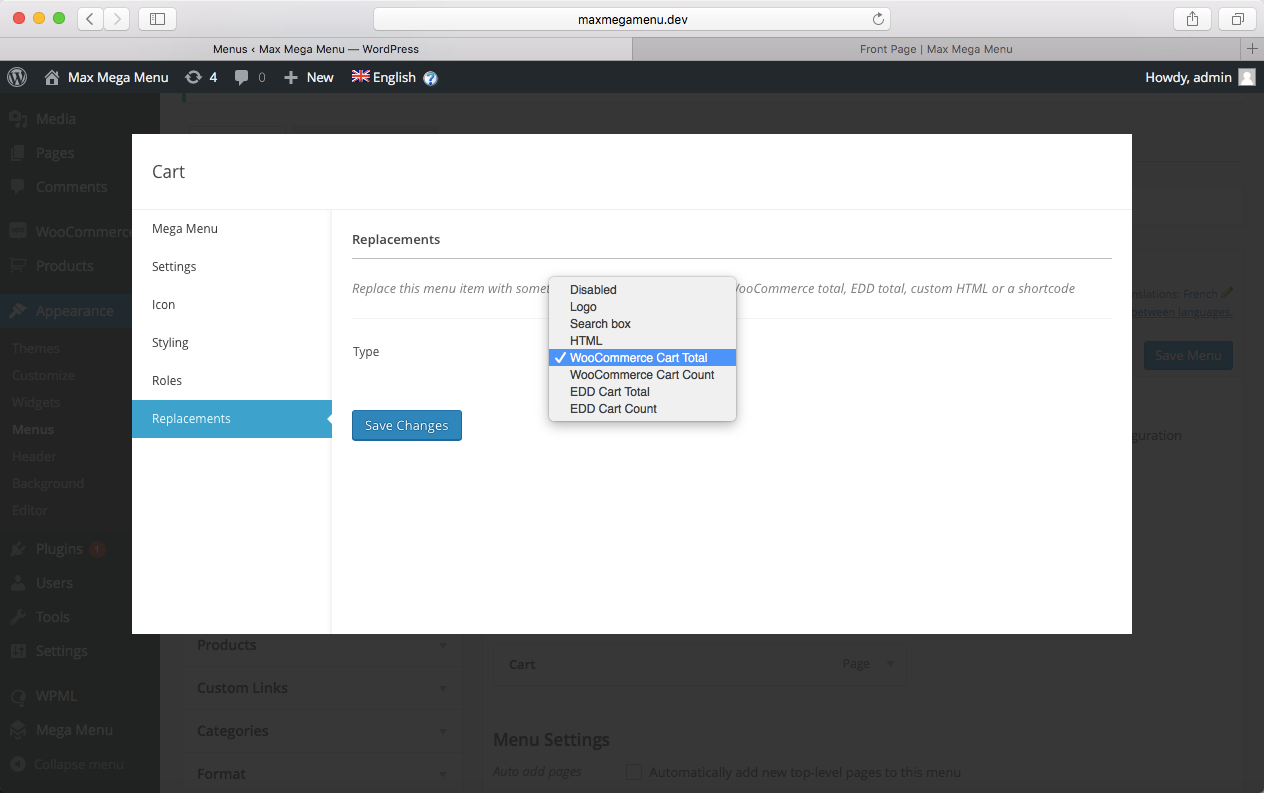Select EDD Cart Count option
Image resolution: width=1264 pixels, height=793 pixels.
click(x=642, y=409)
